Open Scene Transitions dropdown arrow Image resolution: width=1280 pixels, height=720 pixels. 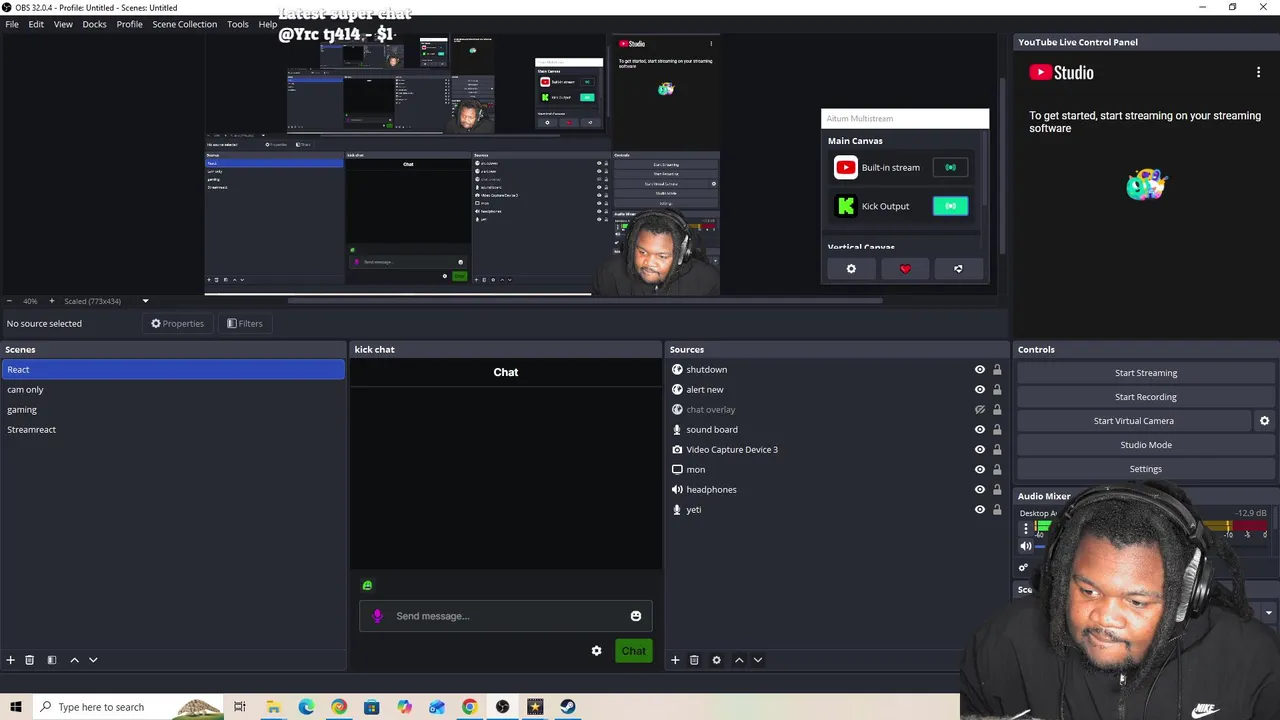pos(1268,613)
